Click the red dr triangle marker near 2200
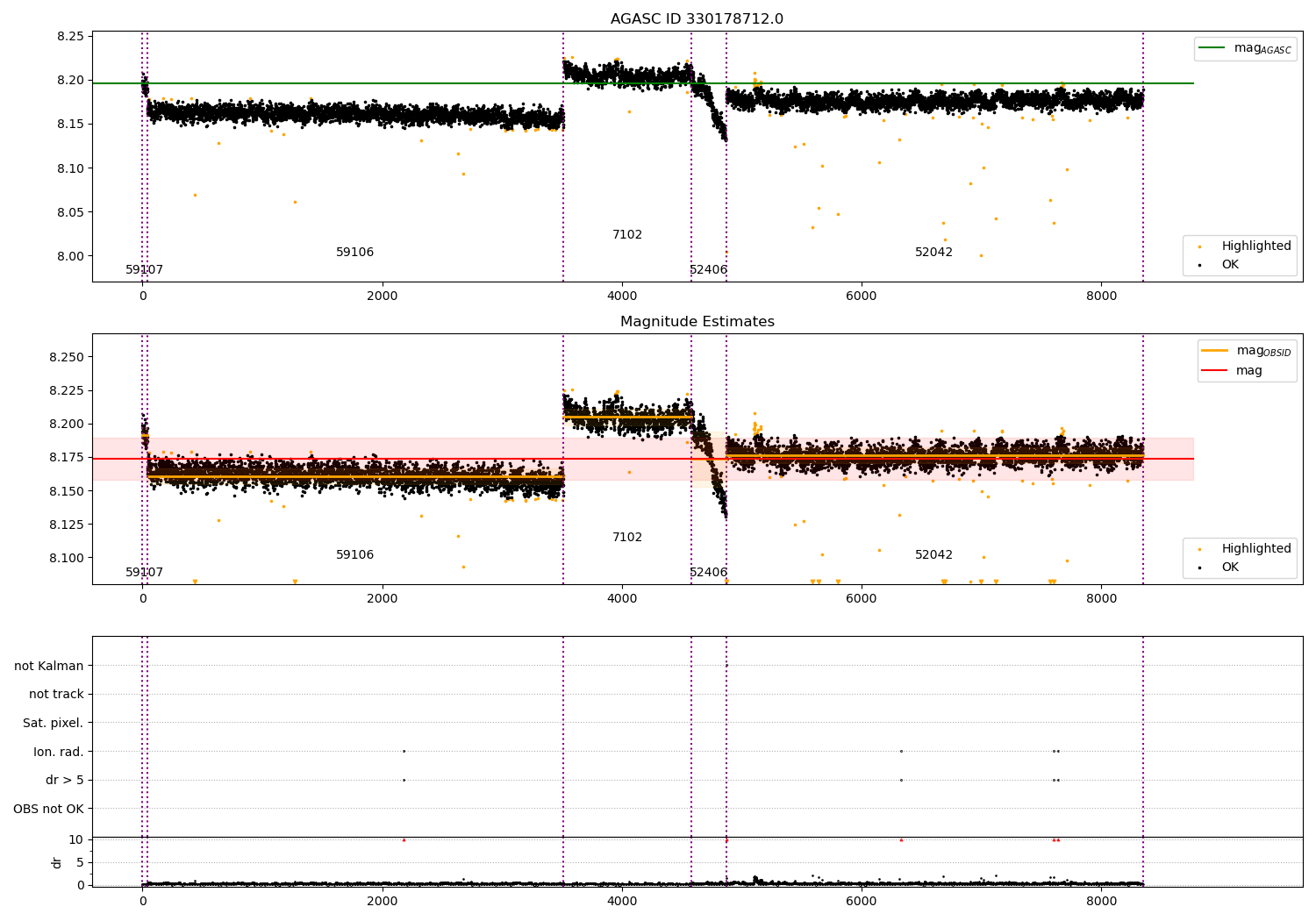This screenshot has width=1316, height=921. coord(404,840)
